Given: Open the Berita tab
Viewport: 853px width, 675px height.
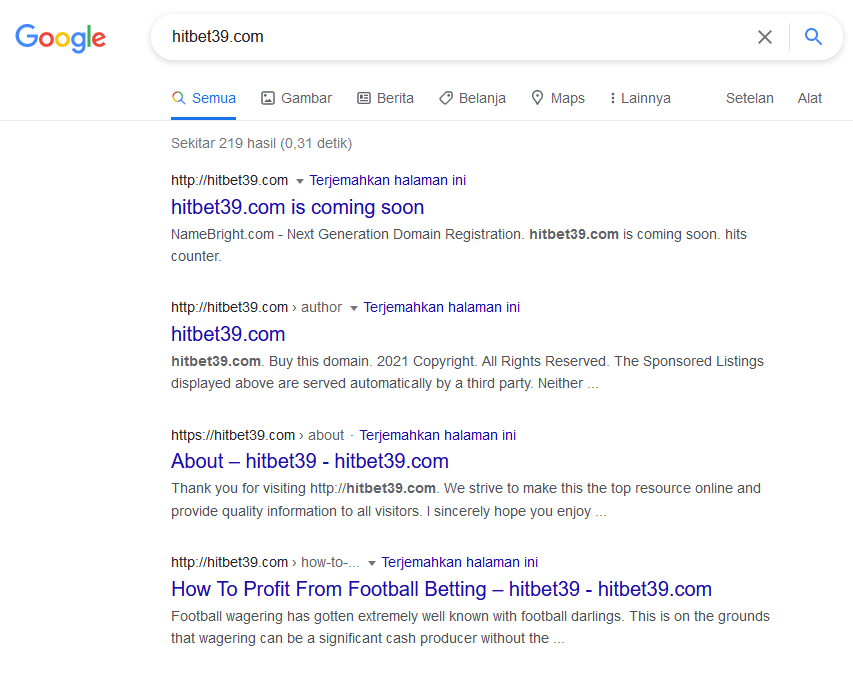Looking at the screenshot, I should pos(385,98).
